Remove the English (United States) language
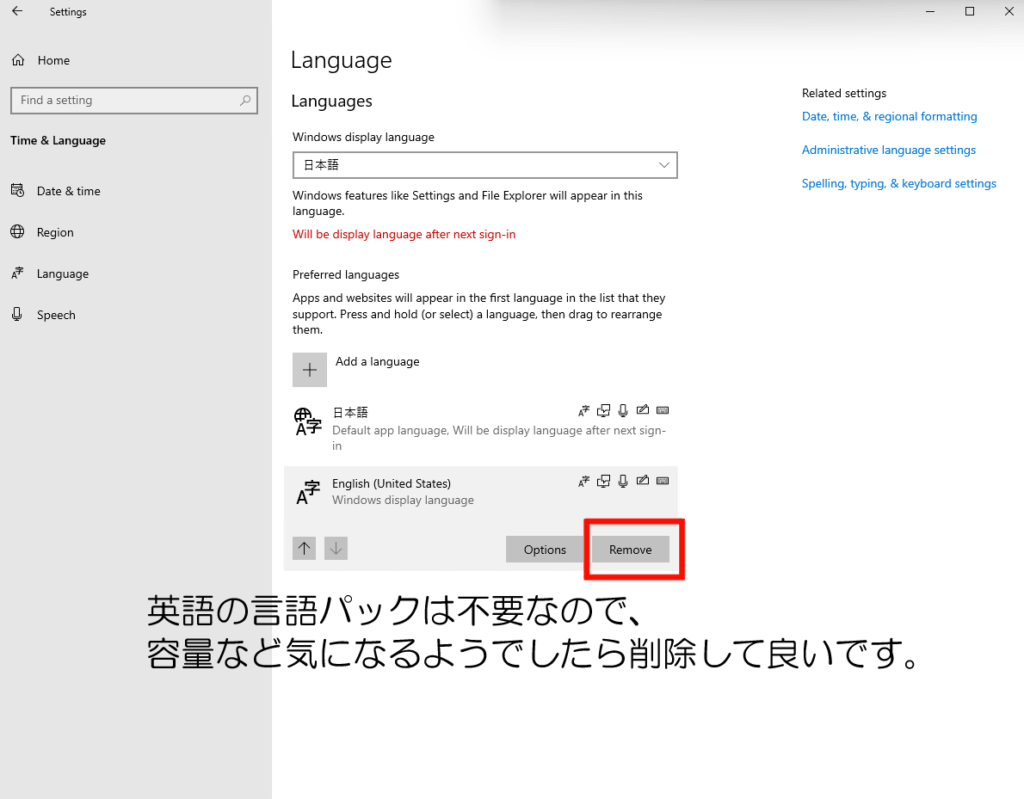The width and height of the screenshot is (1024, 799). [x=630, y=549]
